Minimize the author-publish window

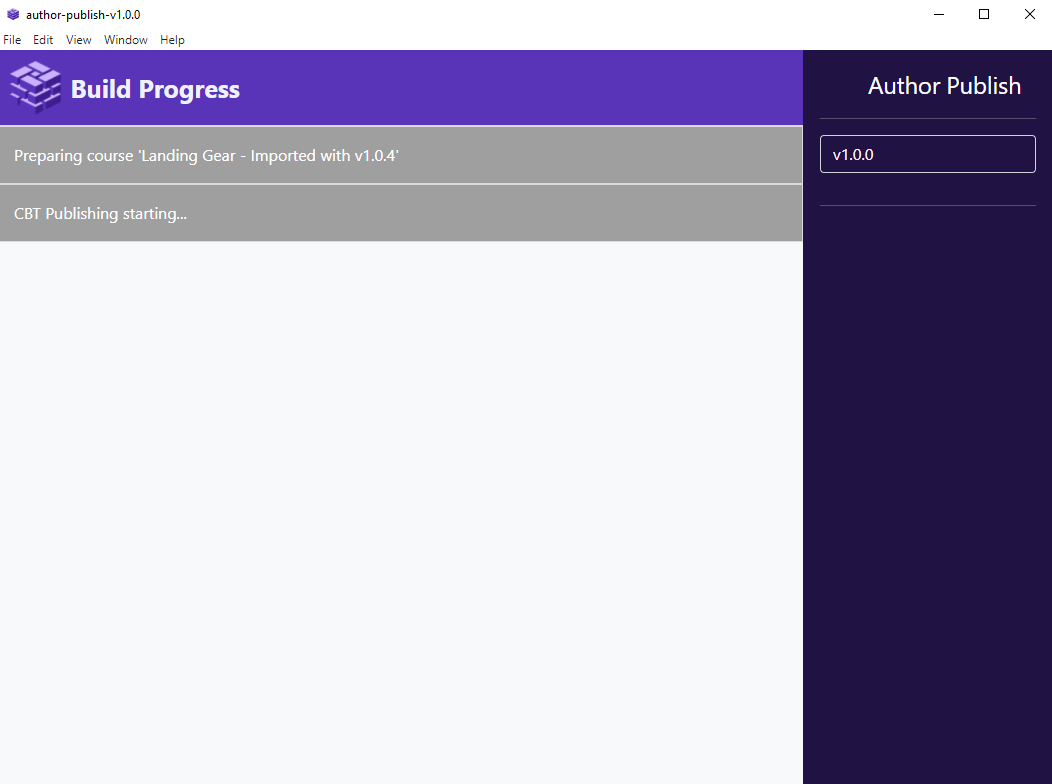[x=939, y=14]
